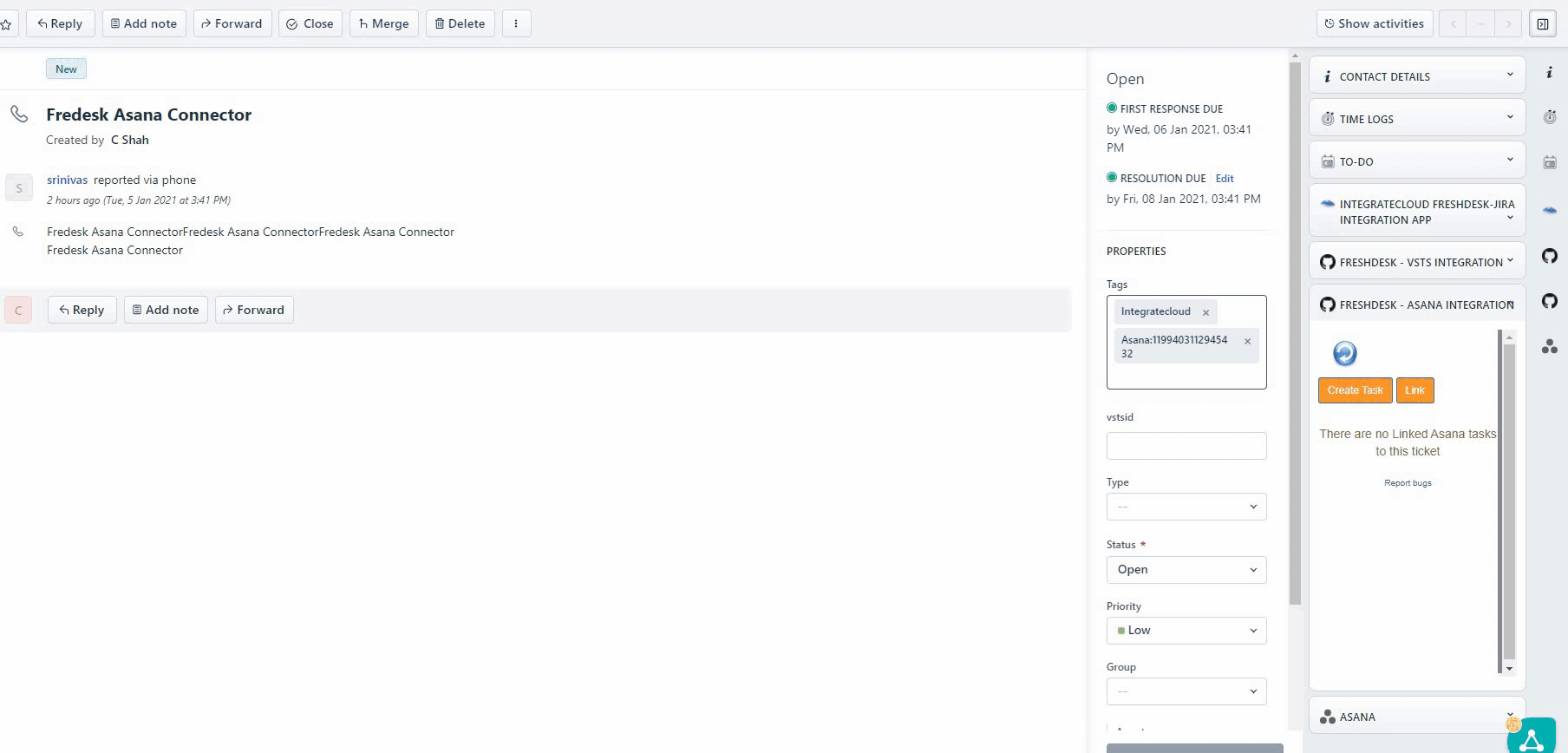1568x753 pixels.
Task: Click Reply in the top toolbar
Action: pyautogui.click(x=60, y=23)
